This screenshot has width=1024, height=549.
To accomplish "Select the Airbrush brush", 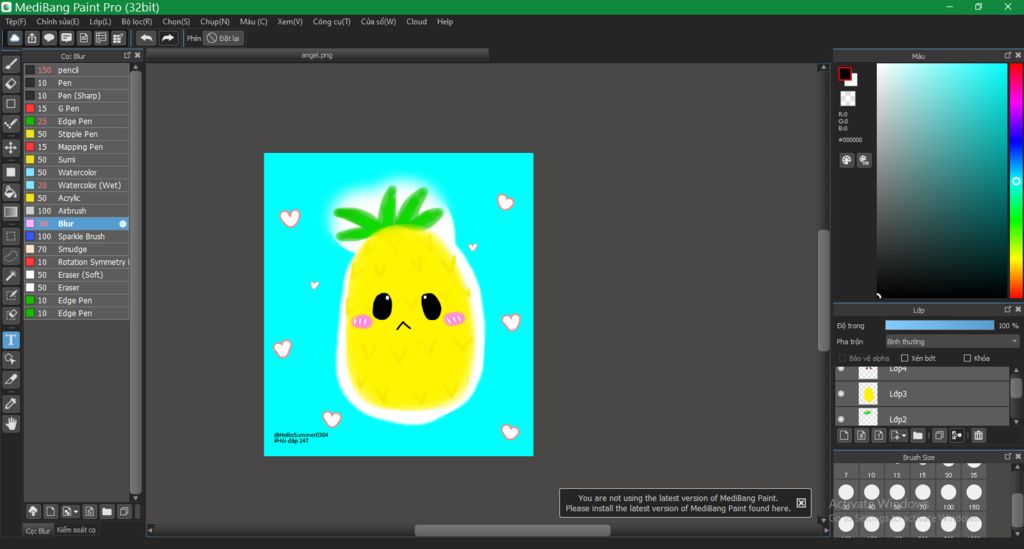I will (76, 211).
